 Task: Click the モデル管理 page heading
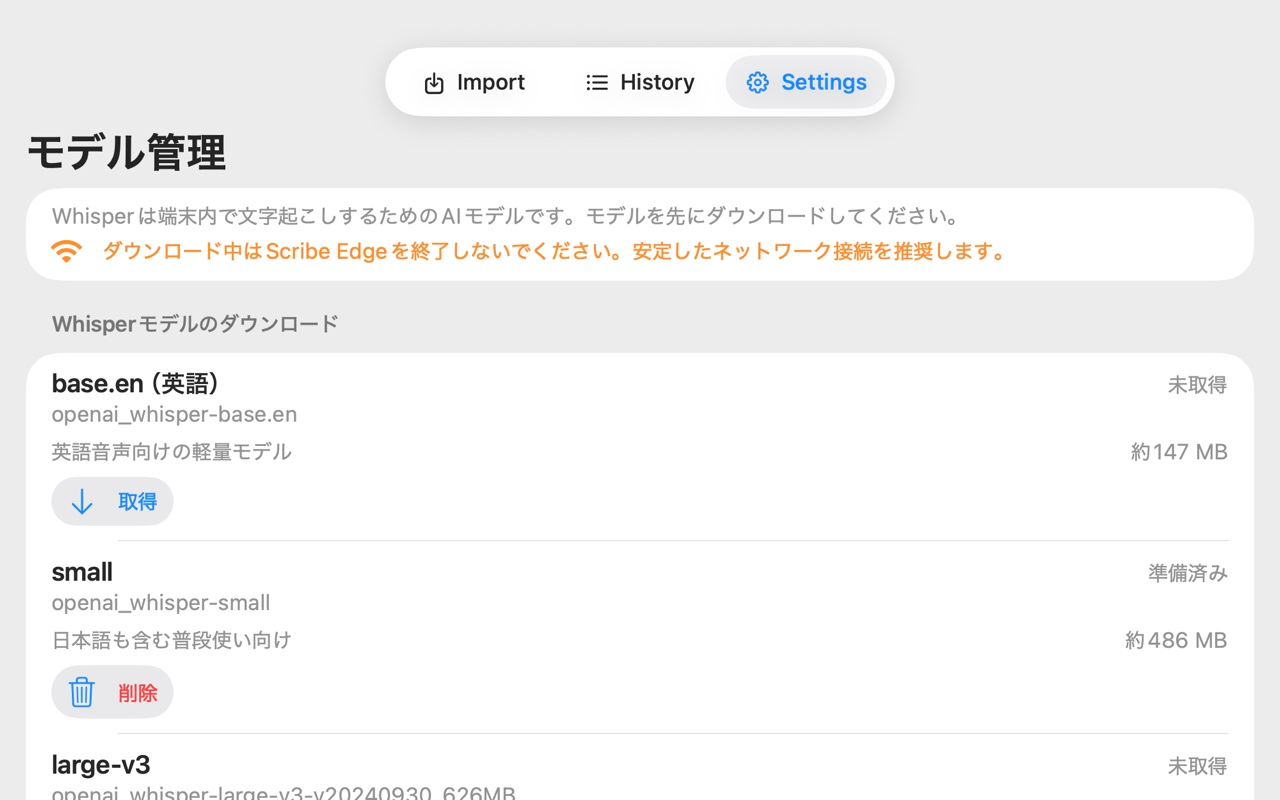[x=126, y=153]
